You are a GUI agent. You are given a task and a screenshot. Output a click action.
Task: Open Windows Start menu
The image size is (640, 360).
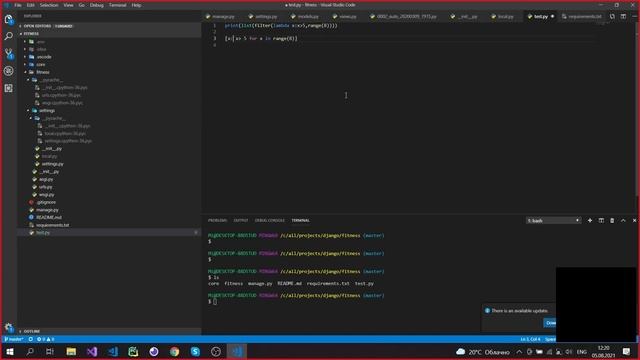pos(10,351)
